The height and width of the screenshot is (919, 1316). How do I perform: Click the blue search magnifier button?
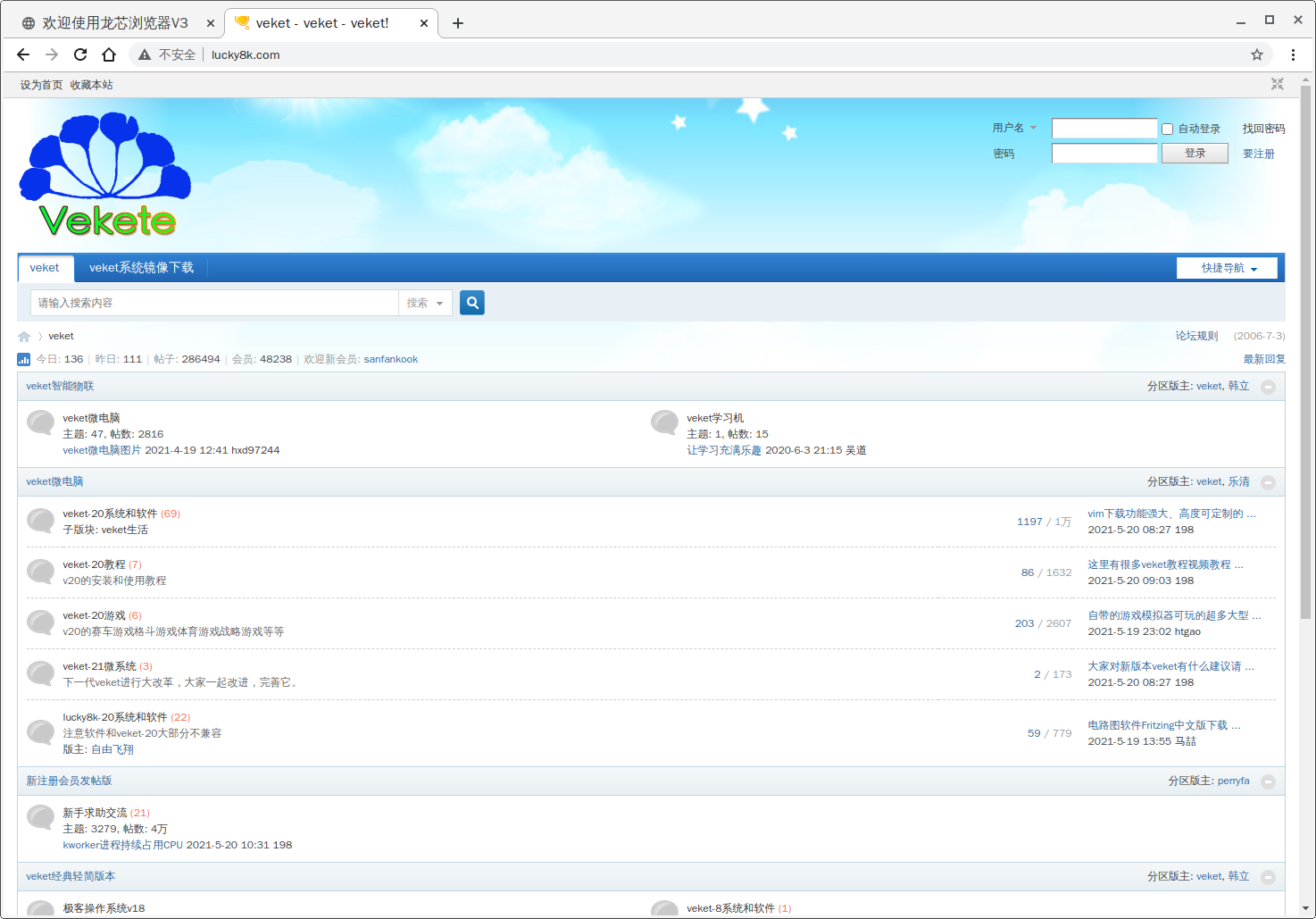pos(472,303)
